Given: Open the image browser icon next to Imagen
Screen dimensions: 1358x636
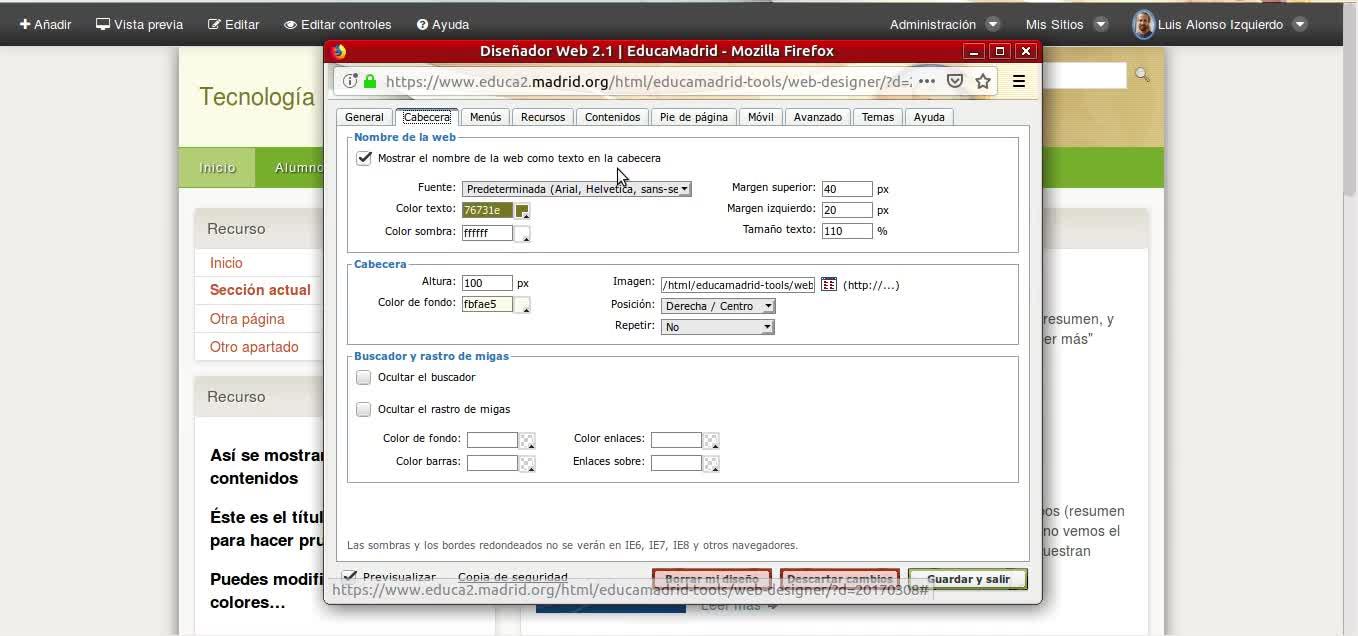Looking at the screenshot, I should click(x=828, y=285).
